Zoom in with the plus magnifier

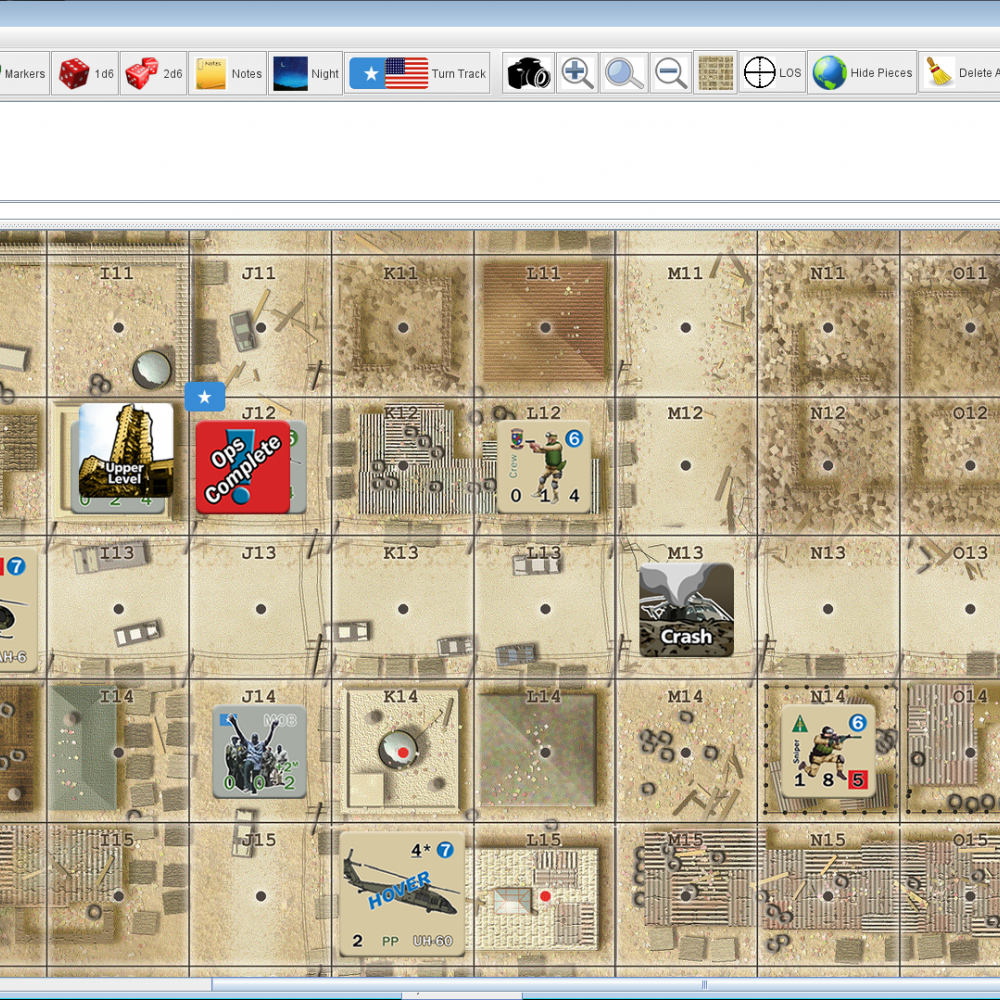pos(577,74)
